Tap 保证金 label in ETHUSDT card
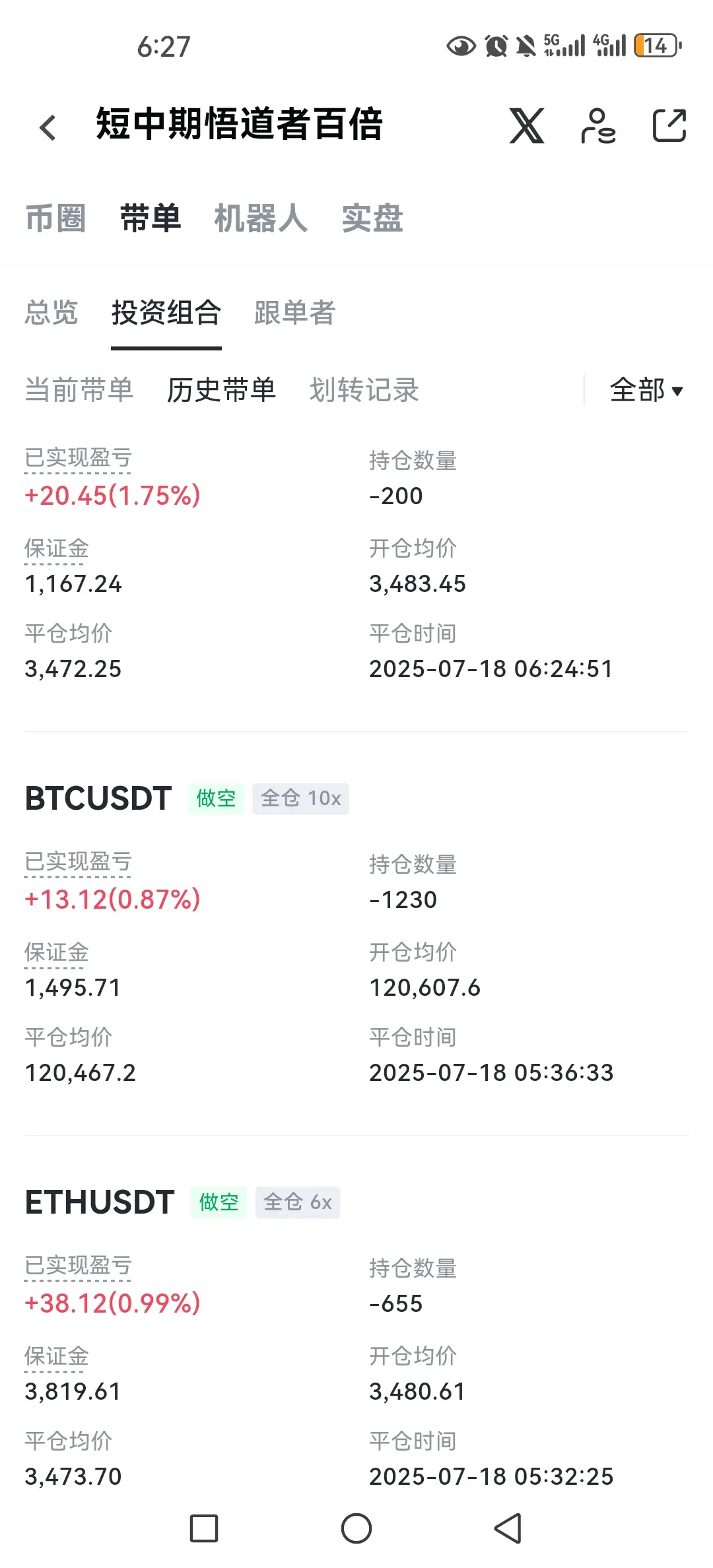This screenshot has width=713, height=1568. coord(56,1357)
